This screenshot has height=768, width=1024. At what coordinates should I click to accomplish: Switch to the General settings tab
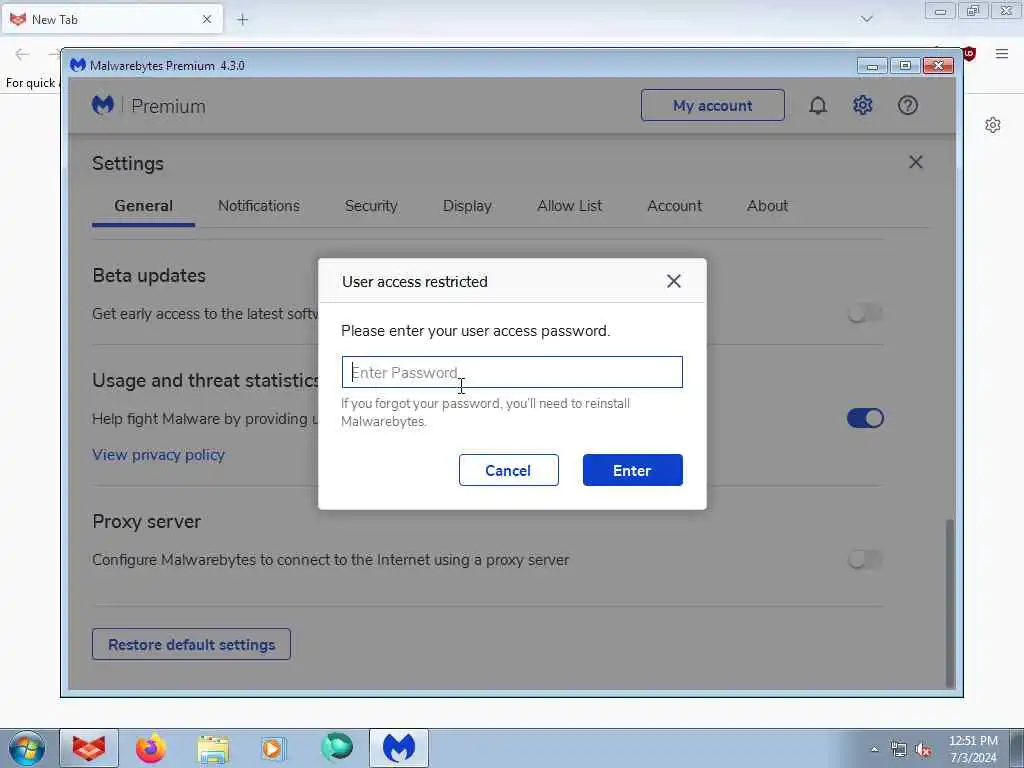click(x=143, y=206)
